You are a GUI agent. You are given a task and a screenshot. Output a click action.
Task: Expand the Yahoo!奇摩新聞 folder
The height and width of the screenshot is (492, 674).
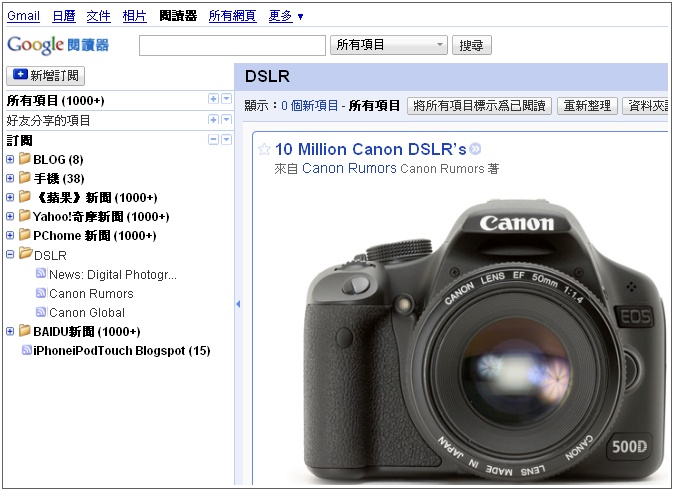pyautogui.click(x=10, y=216)
